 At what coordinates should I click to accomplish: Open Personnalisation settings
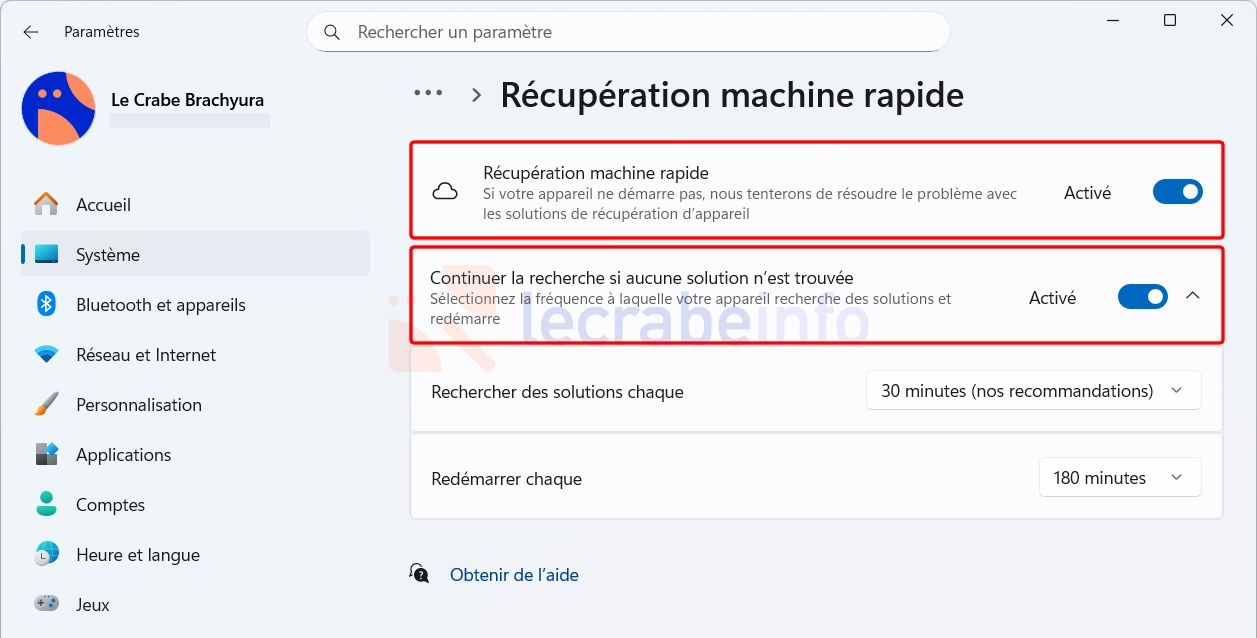point(195,404)
